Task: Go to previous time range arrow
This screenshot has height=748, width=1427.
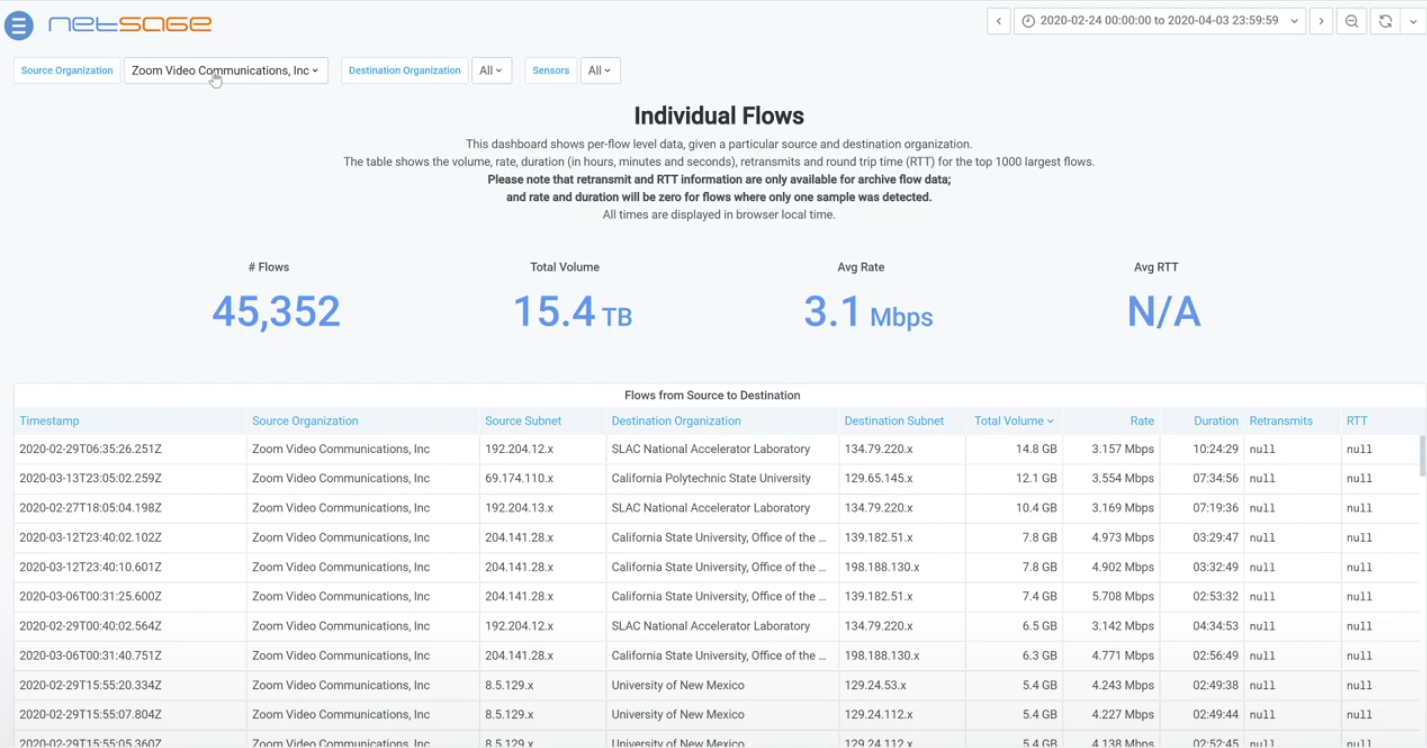Action: [998, 21]
